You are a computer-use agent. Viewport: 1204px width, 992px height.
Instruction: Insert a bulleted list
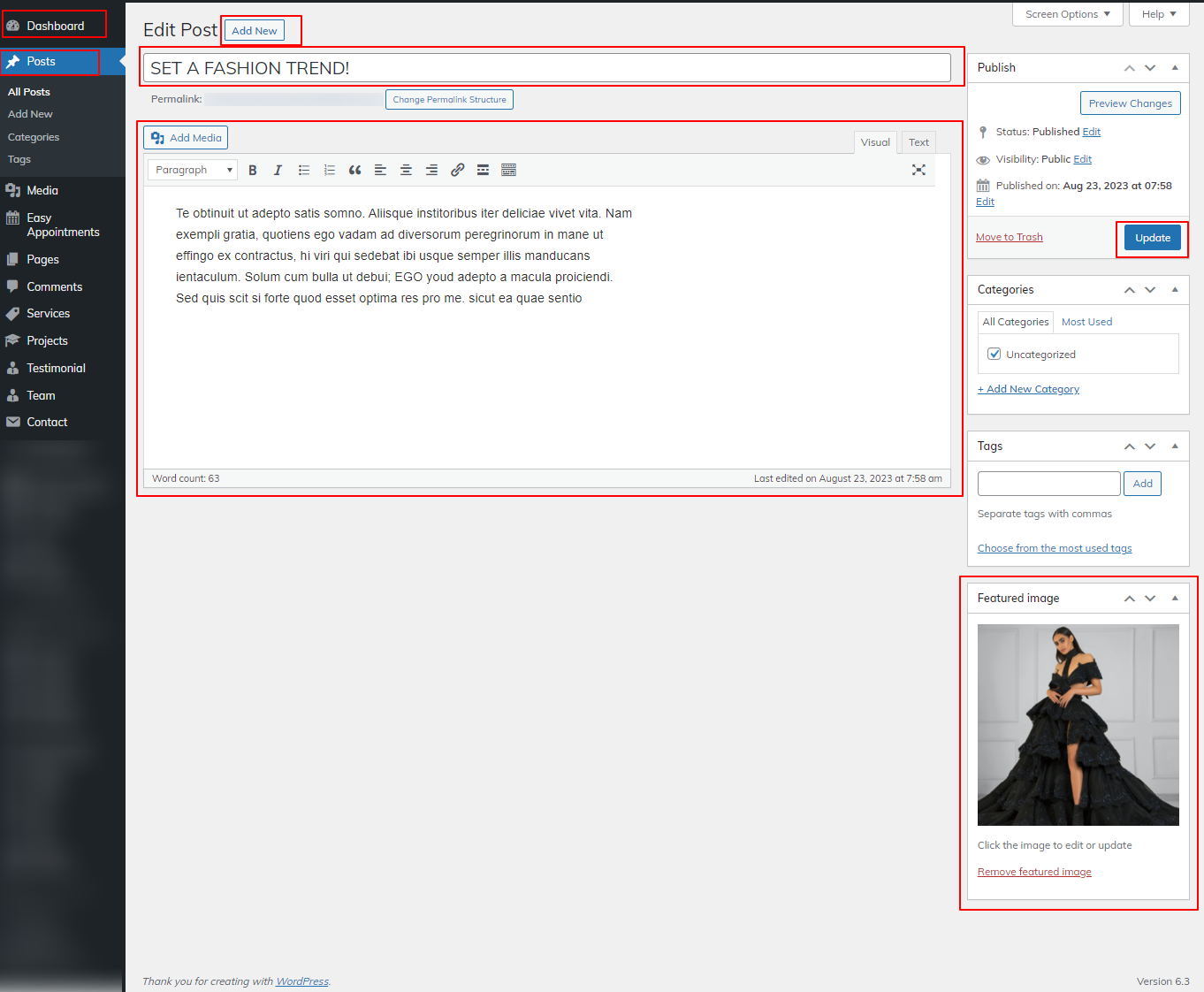click(303, 171)
